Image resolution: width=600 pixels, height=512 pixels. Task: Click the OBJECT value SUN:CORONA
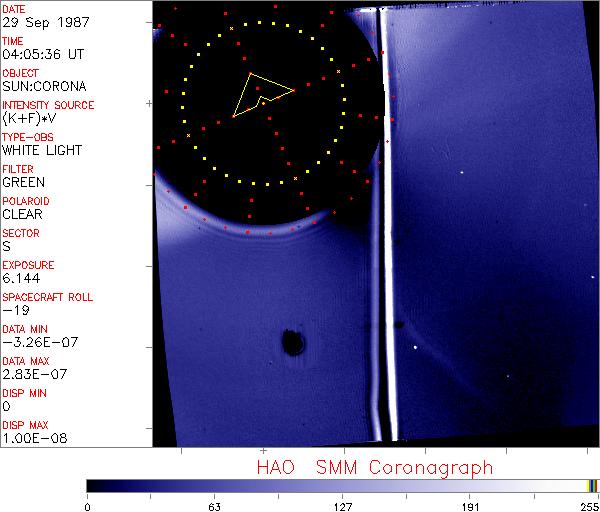(x=41, y=86)
